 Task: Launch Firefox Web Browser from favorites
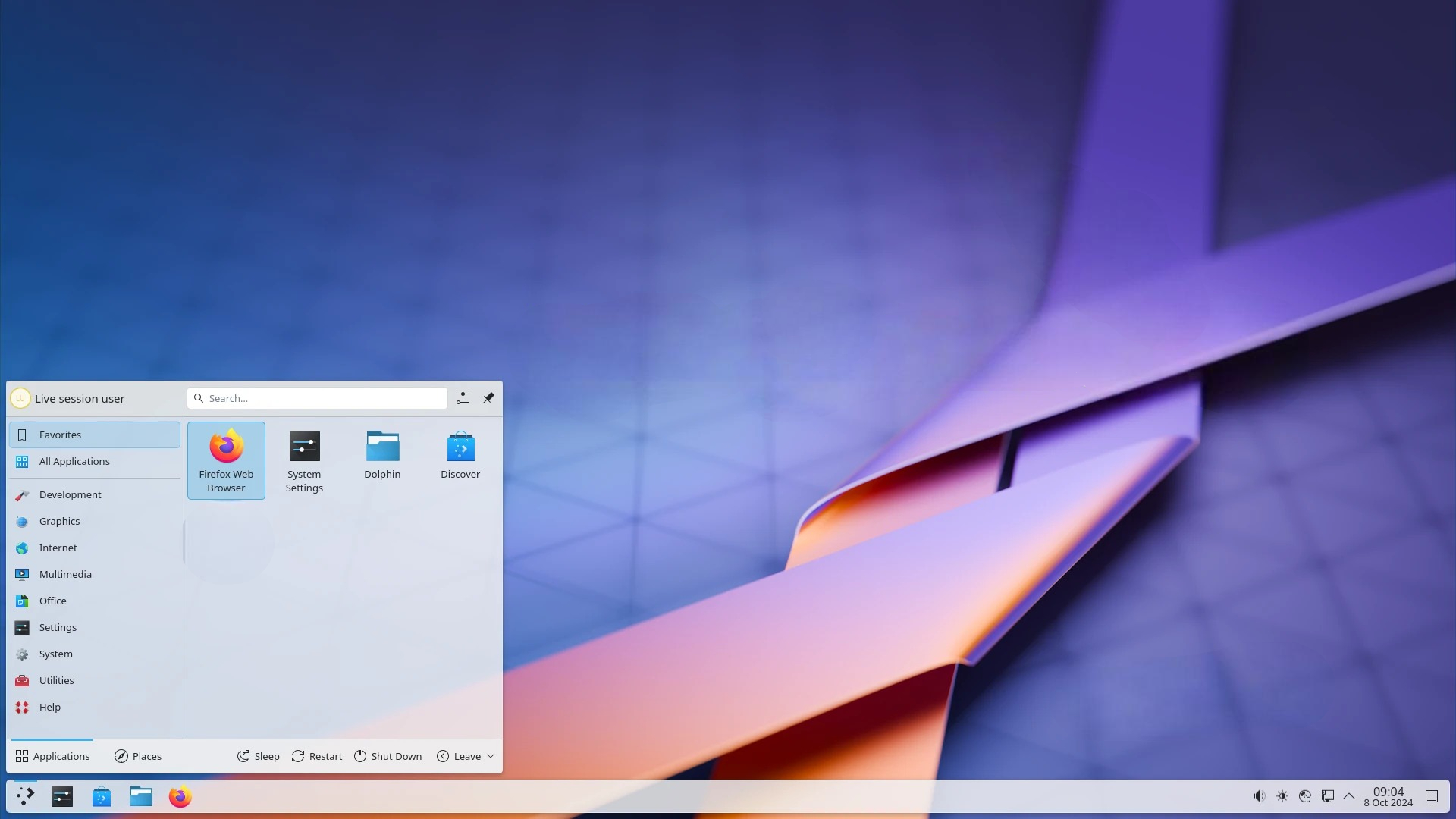pos(226,460)
